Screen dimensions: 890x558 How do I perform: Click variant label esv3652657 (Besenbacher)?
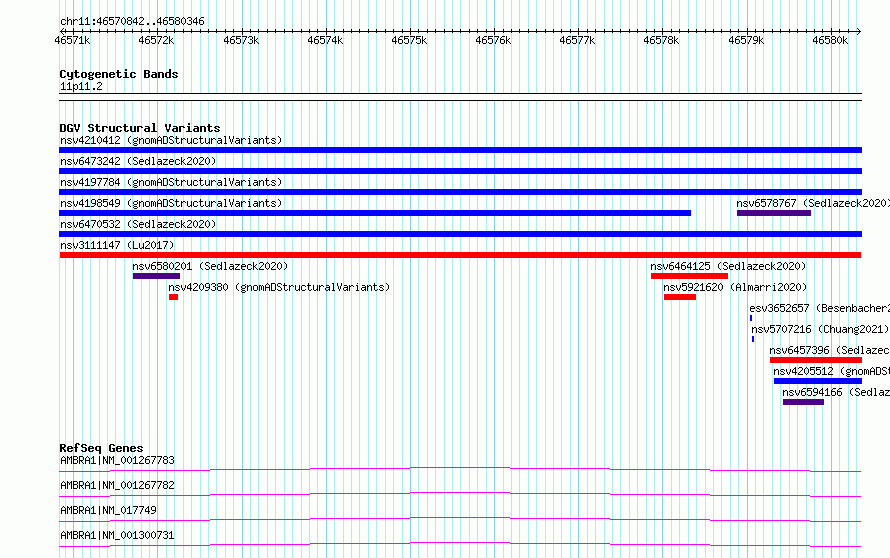click(820, 308)
